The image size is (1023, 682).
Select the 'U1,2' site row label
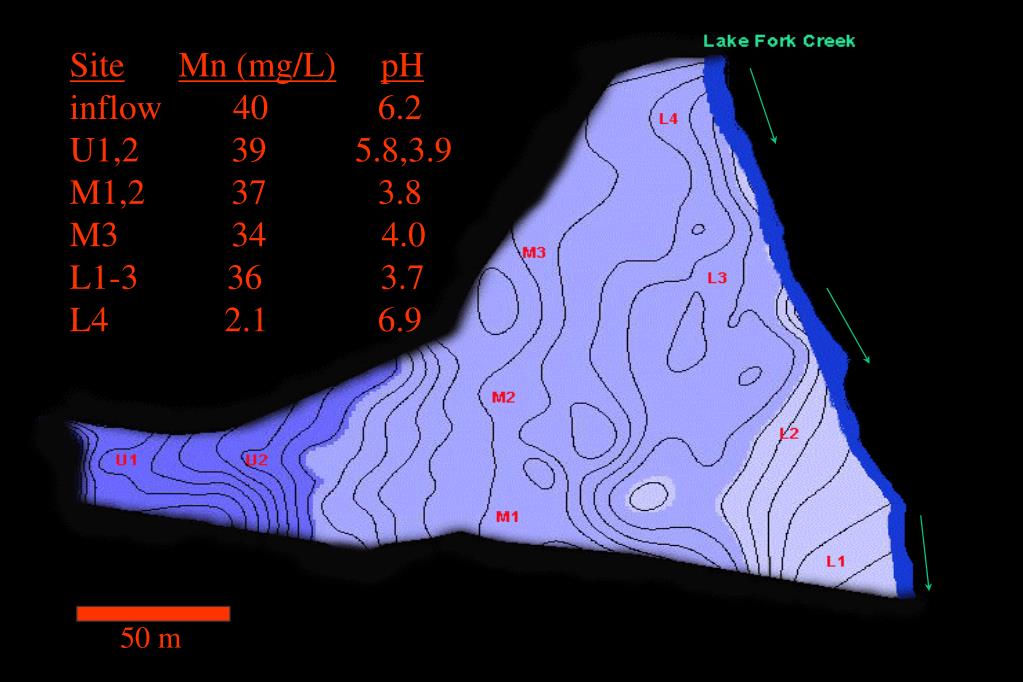(104, 151)
